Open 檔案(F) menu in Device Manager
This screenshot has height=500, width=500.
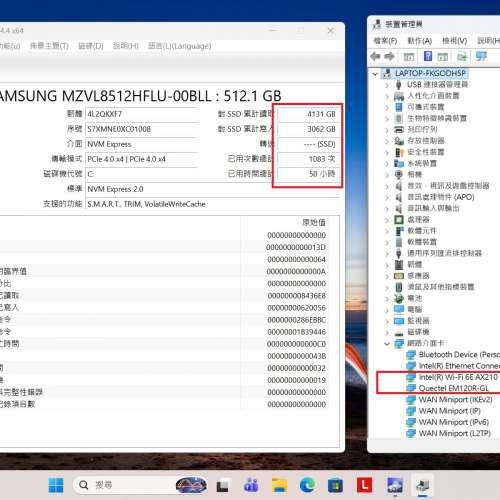385,41
